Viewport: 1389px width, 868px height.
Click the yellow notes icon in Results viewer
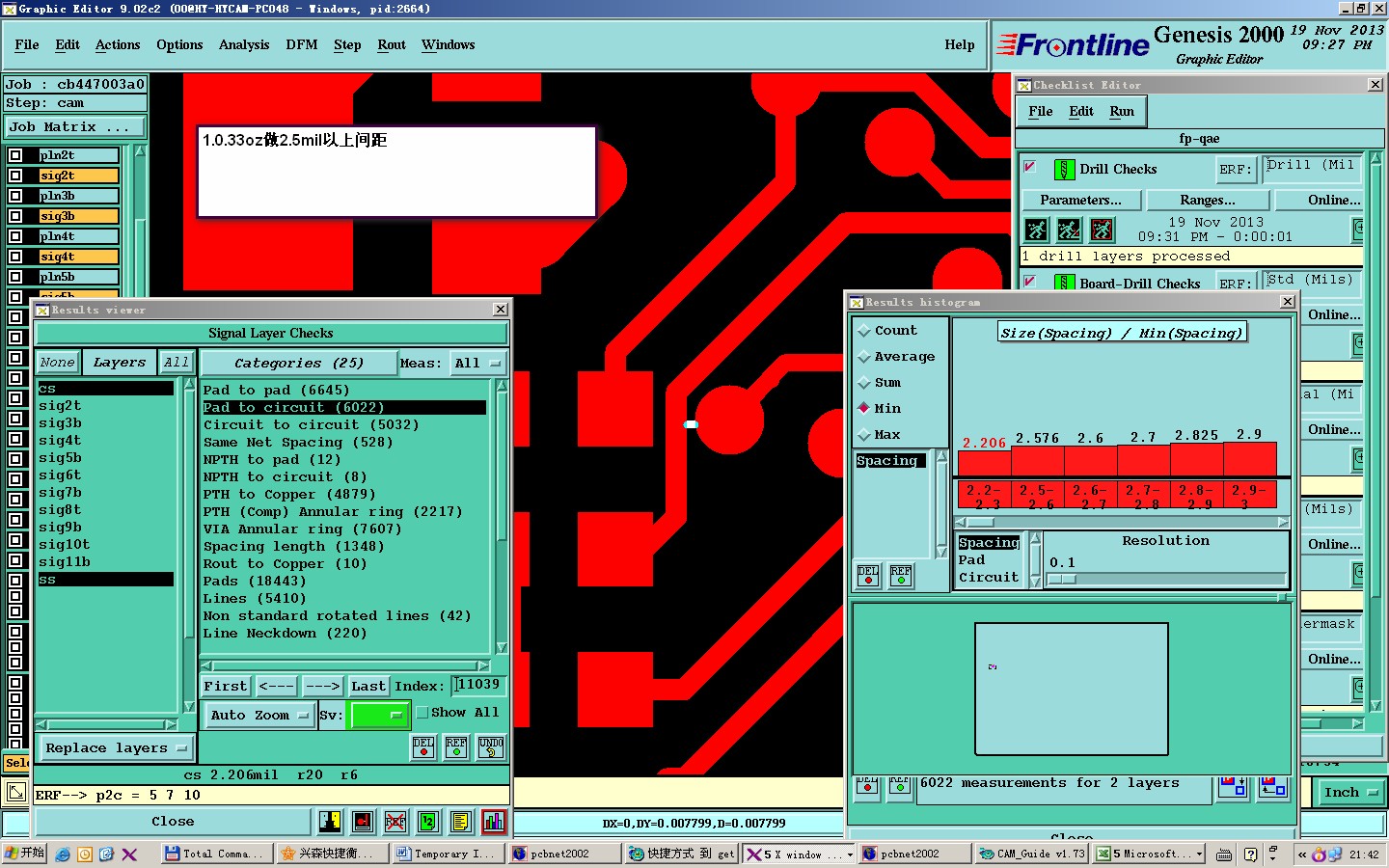point(461,822)
